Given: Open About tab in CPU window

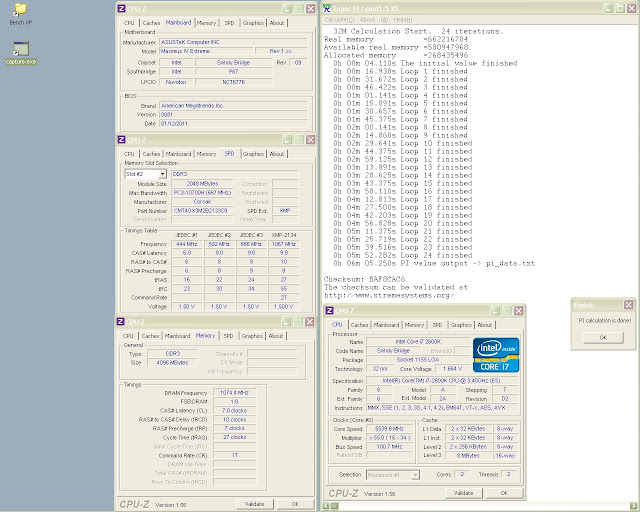Looking at the screenshot, I should [x=485, y=325].
